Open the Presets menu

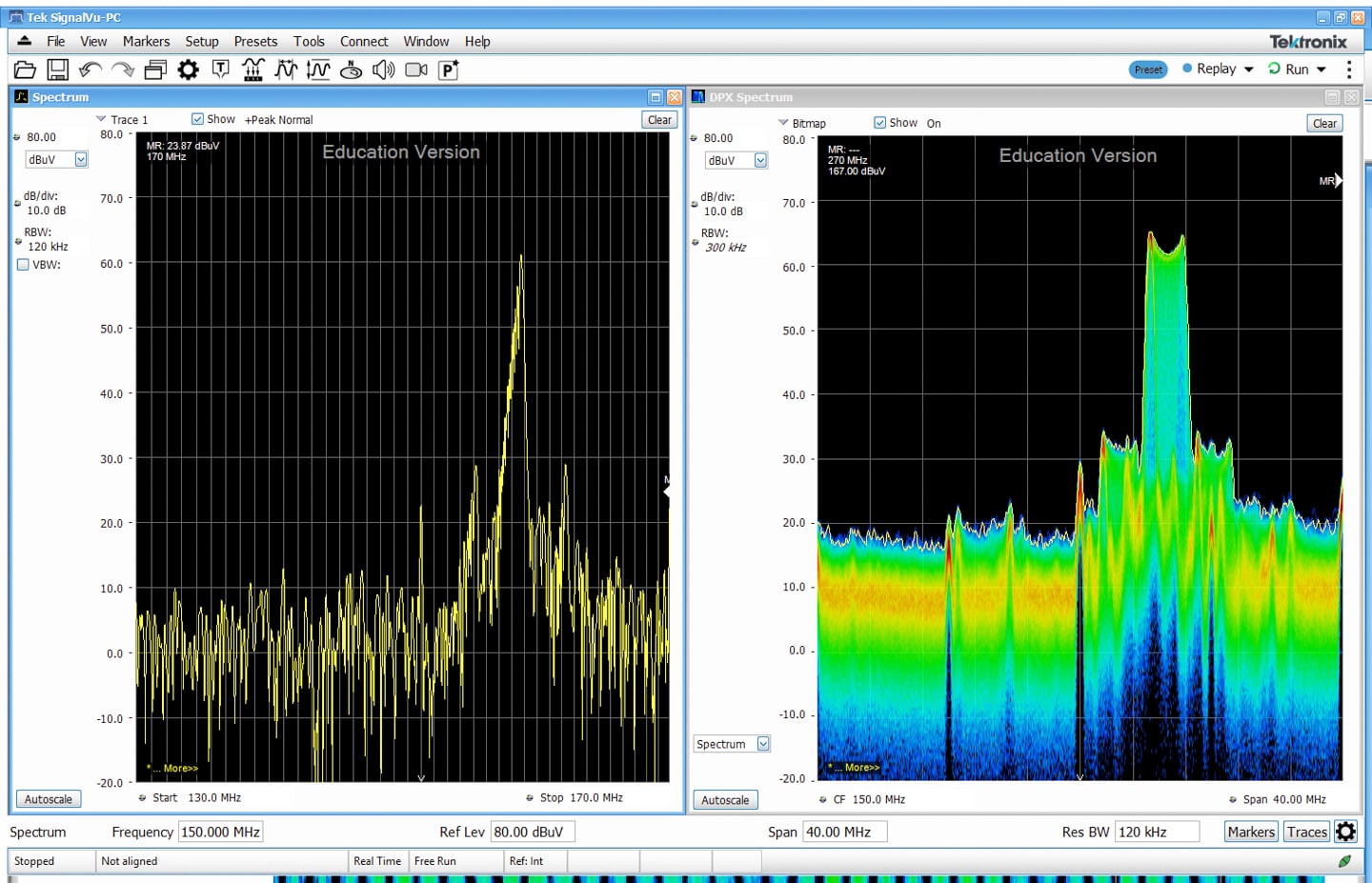click(x=255, y=41)
